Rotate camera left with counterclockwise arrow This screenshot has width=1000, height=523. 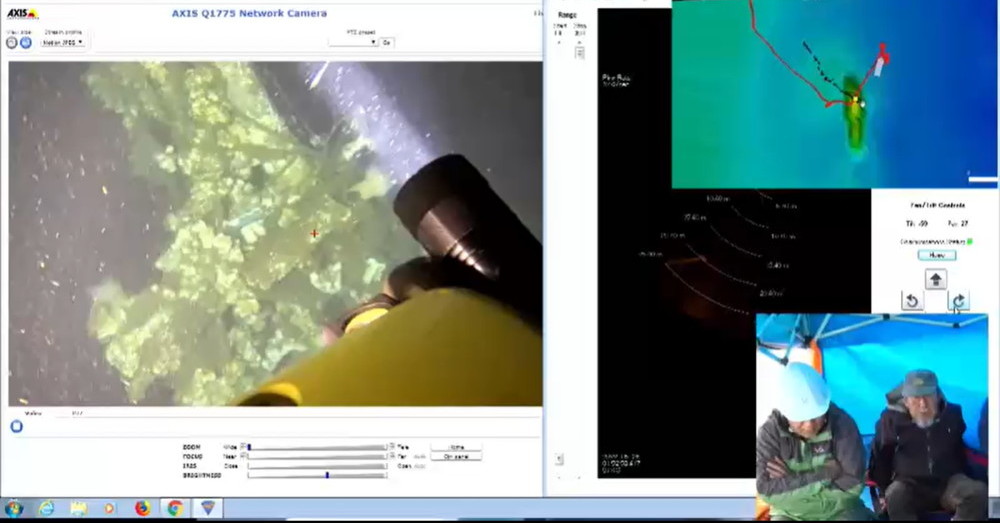912,301
